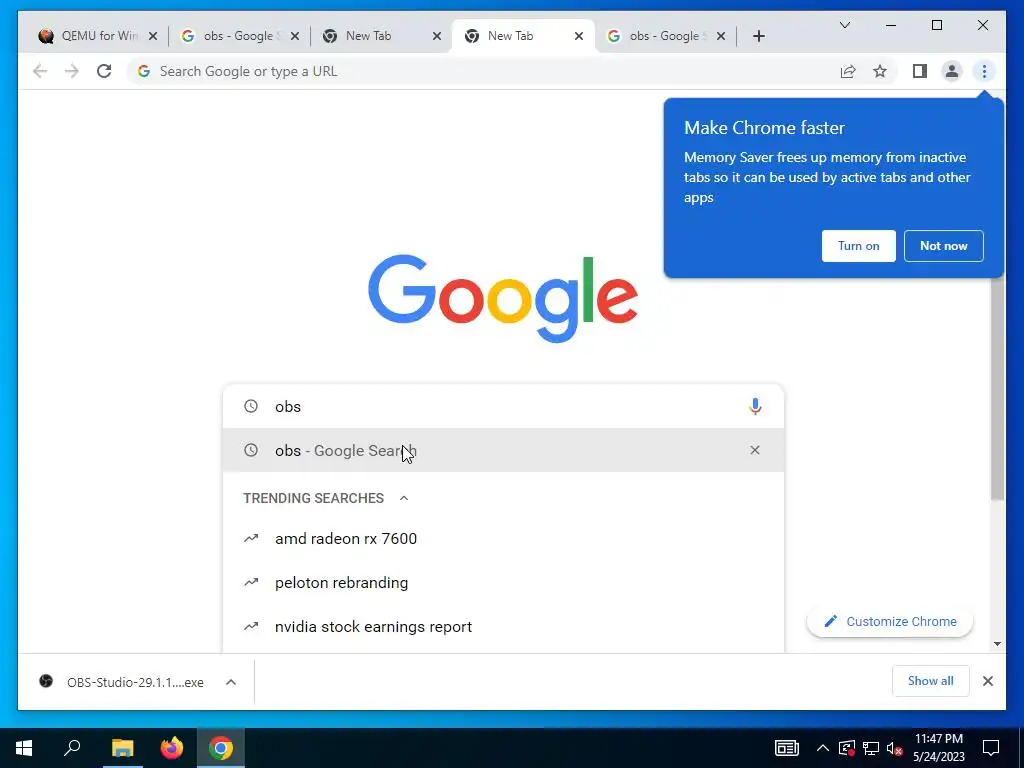The image size is (1024, 768).
Task: Close the first 'obs - Google' tab
Action: point(295,36)
